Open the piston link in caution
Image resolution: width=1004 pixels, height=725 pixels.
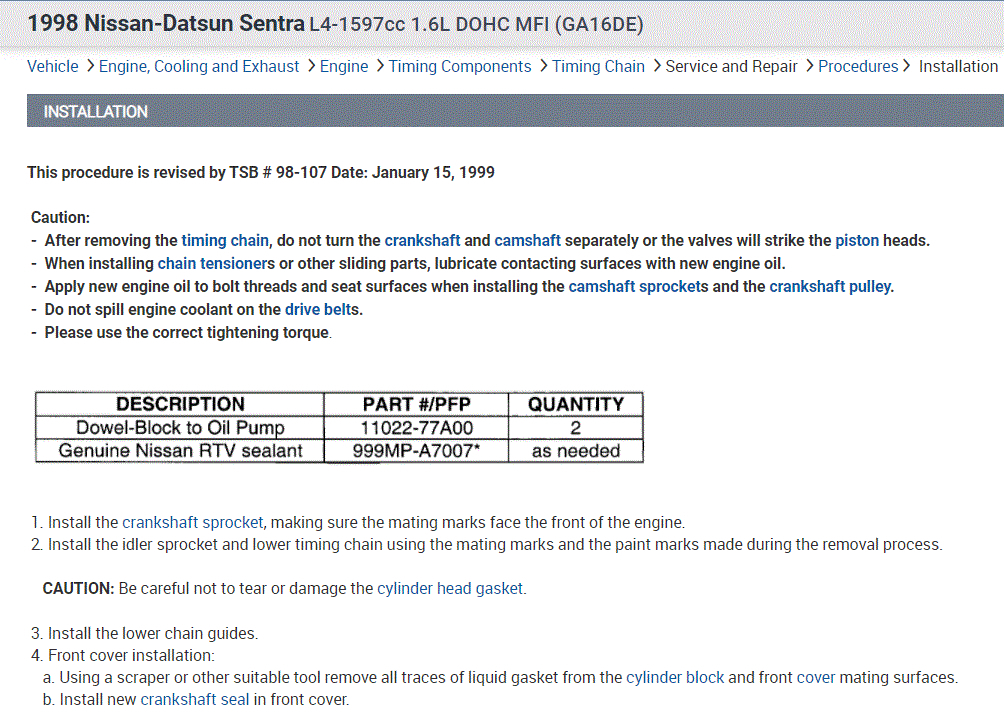857,241
